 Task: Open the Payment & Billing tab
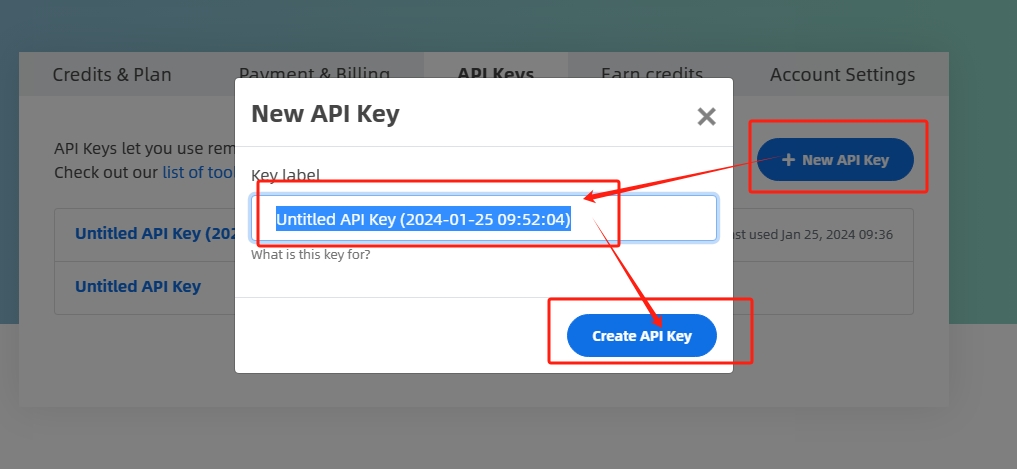click(x=314, y=72)
